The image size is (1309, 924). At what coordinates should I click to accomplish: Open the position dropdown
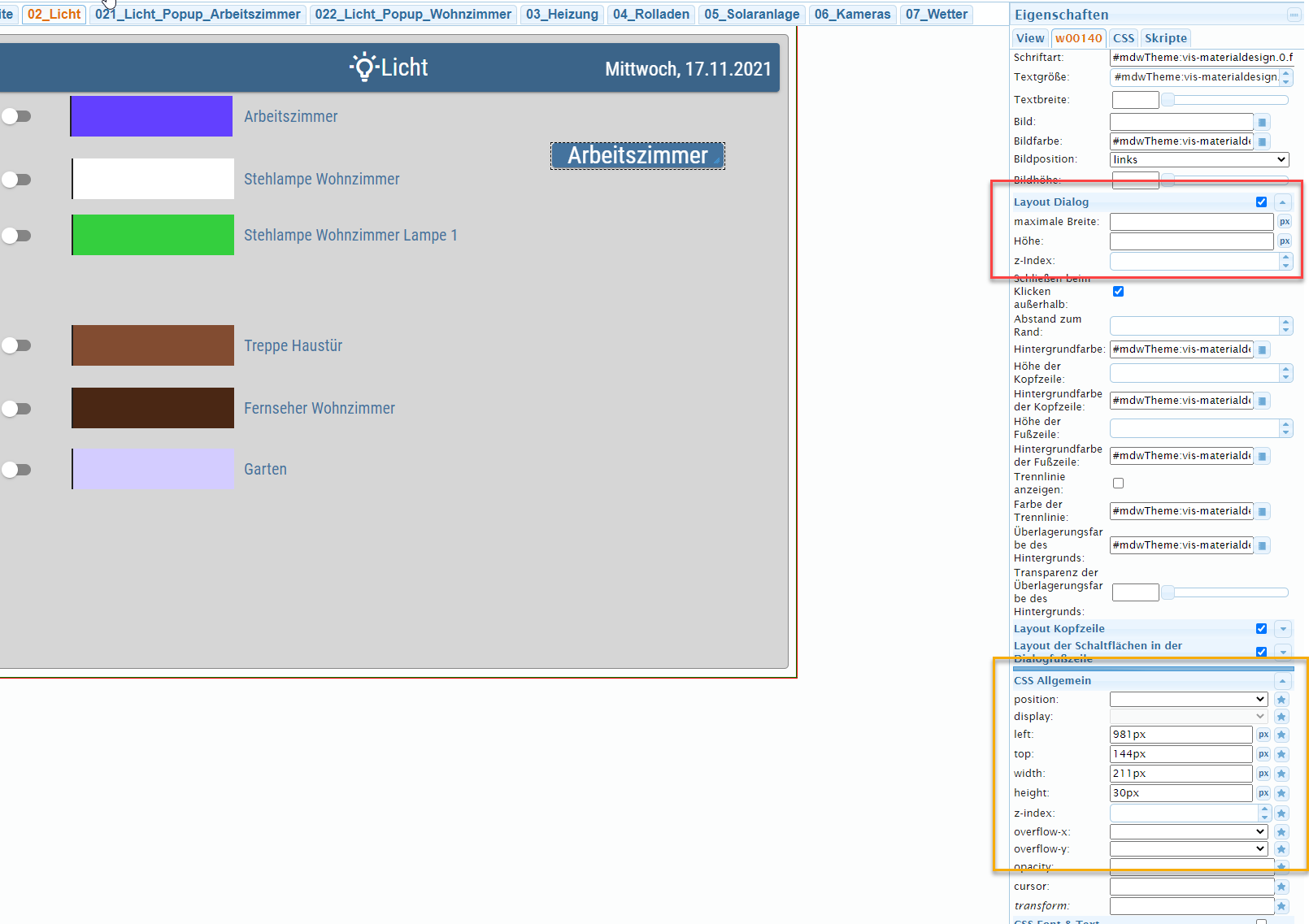pos(1189,700)
